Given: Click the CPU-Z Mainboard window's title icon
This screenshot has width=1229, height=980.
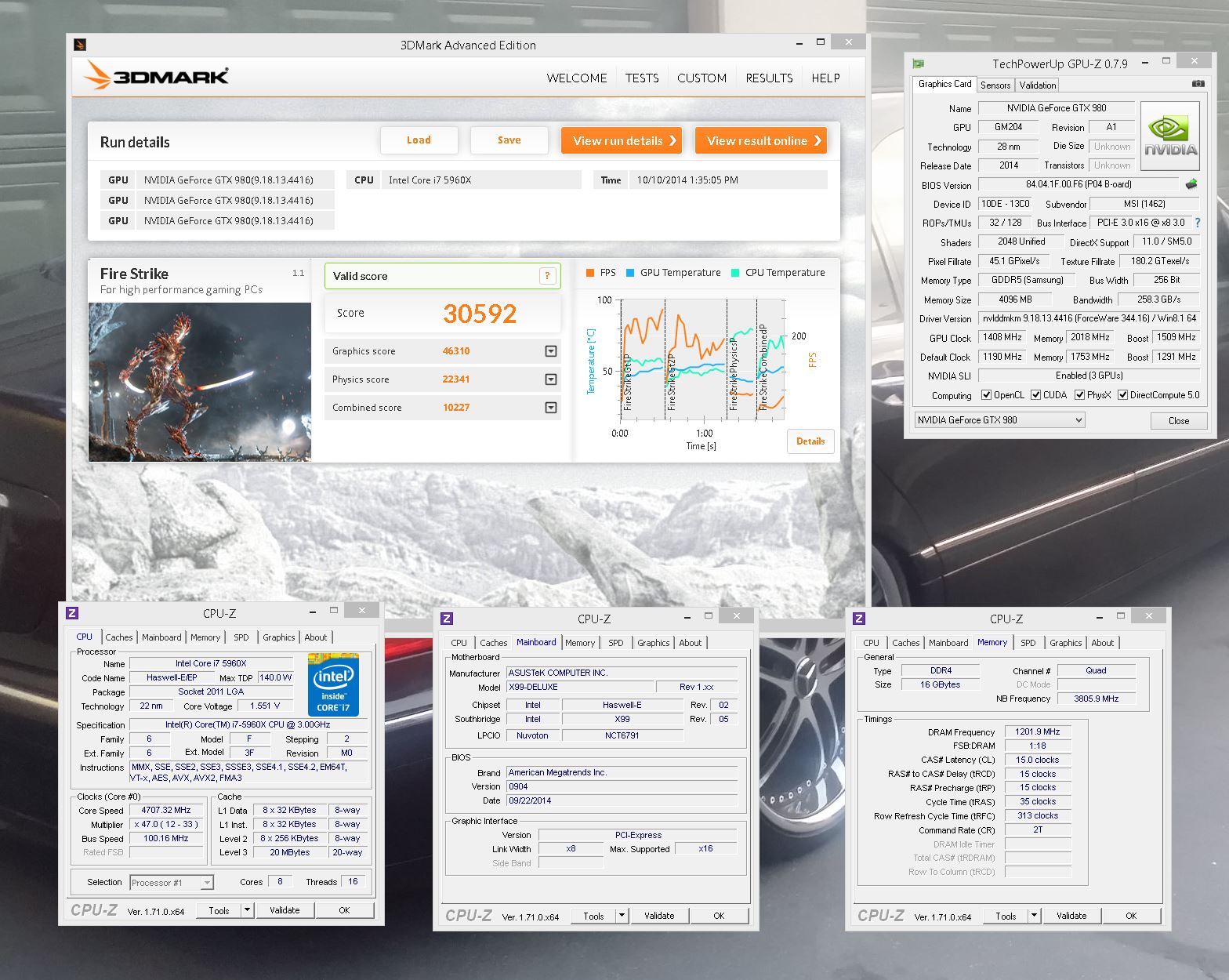Looking at the screenshot, I should [447, 619].
